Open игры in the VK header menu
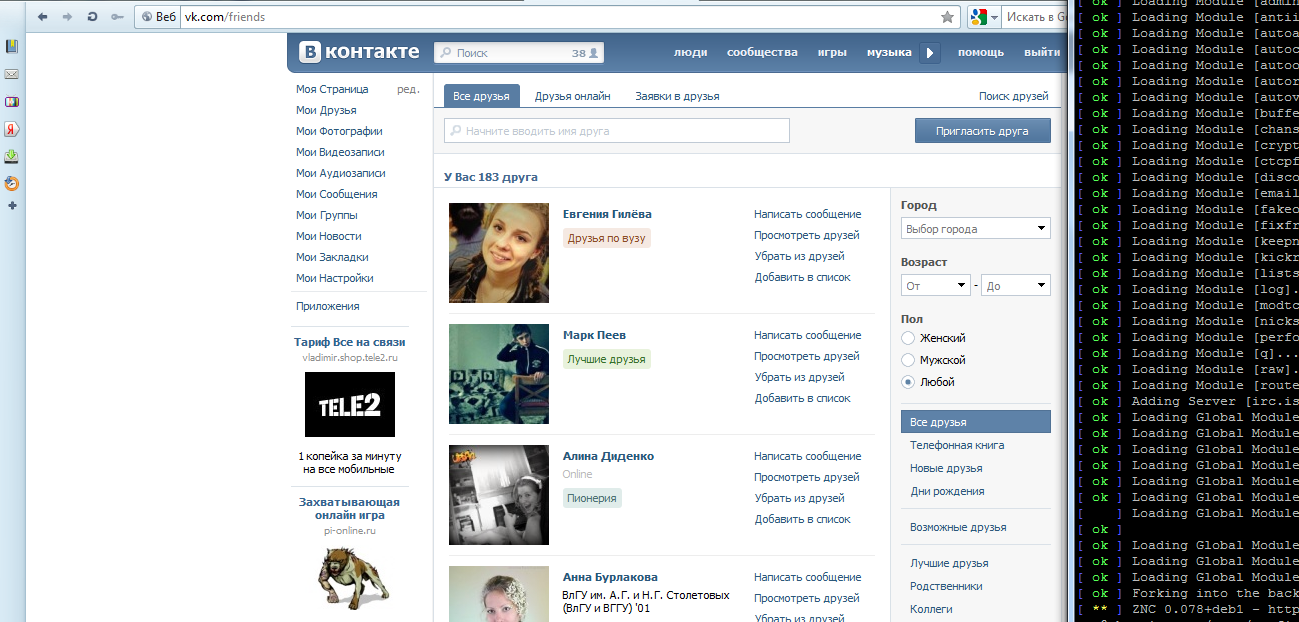Viewport: 1299px width, 622px height. tap(832, 52)
